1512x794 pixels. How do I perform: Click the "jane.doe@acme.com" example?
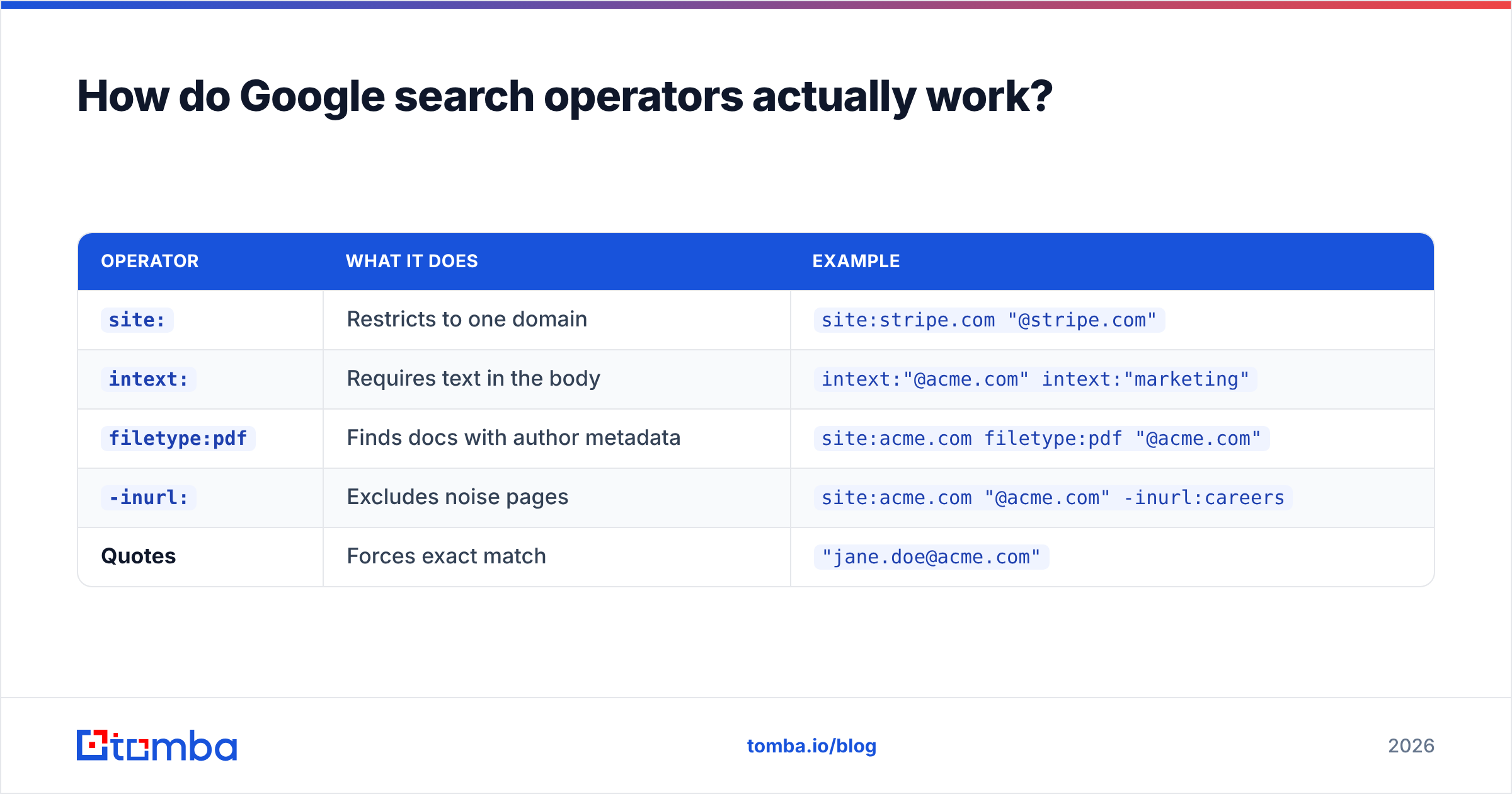click(931, 557)
